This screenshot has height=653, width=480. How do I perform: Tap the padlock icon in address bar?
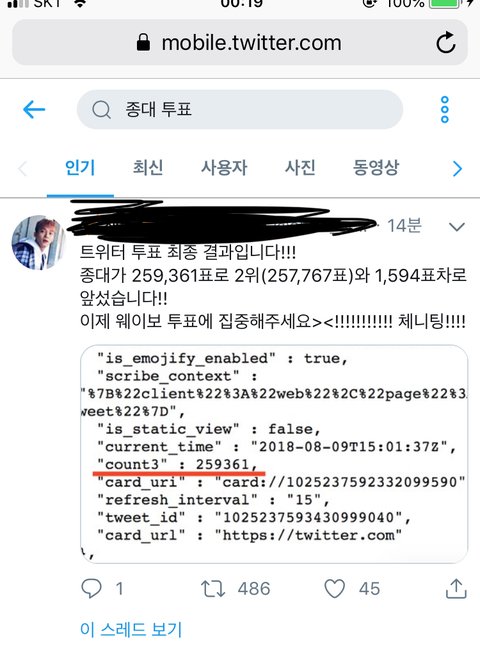click(143, 42)
